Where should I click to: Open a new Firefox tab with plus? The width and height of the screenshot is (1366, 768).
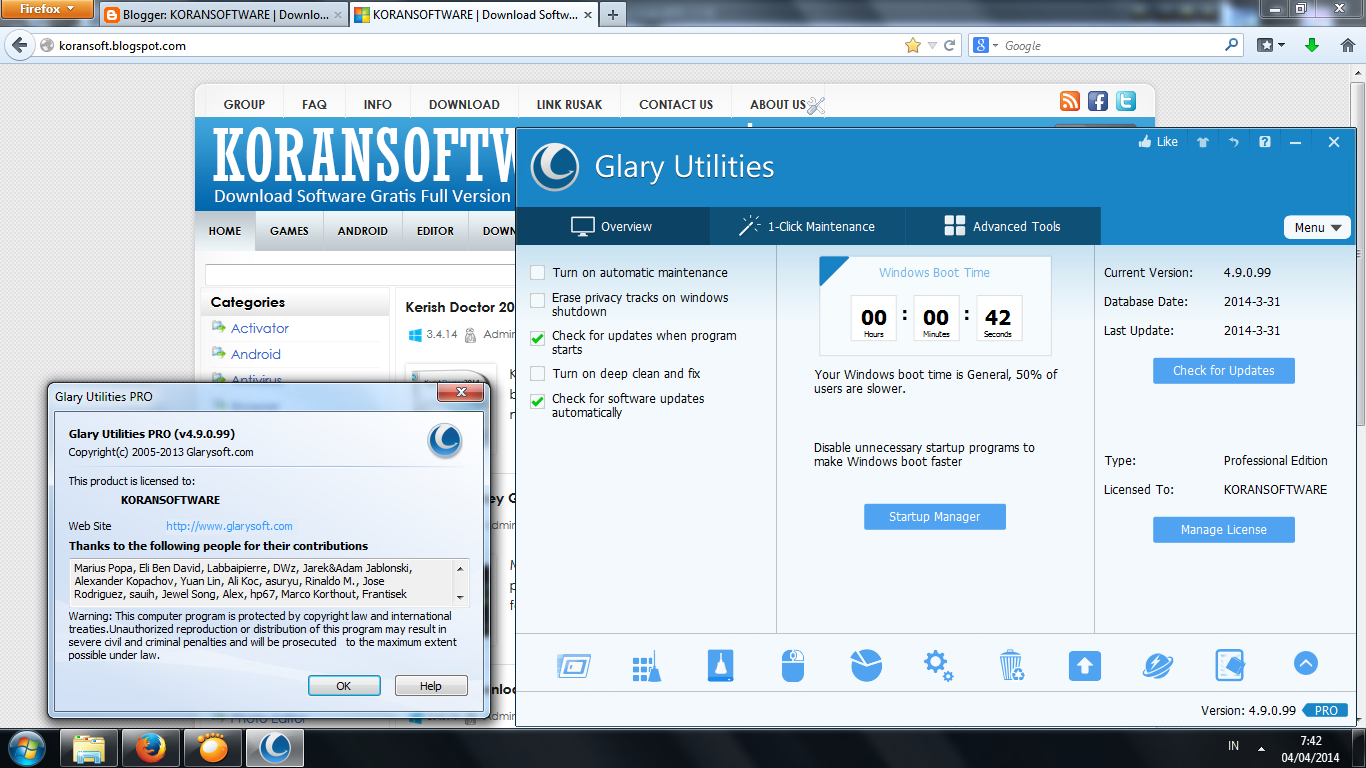pyautogui.click(x=612, y=14)
